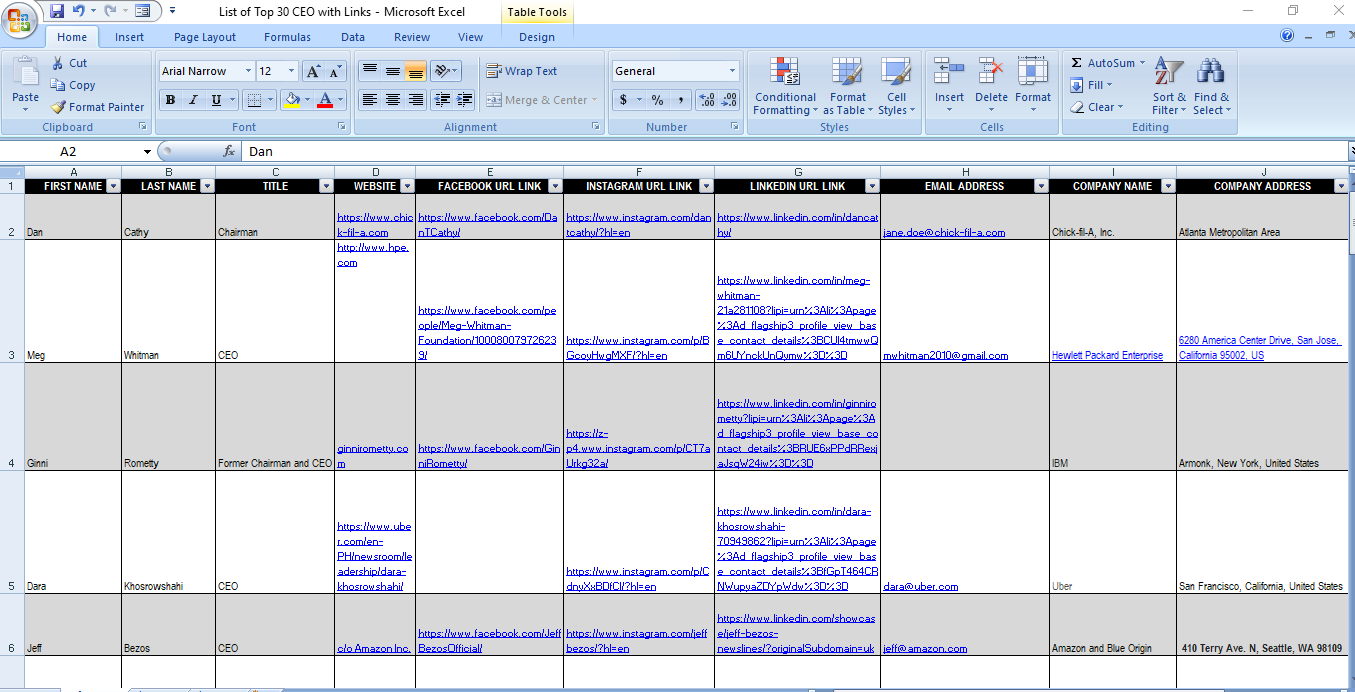The height and width of the screenshot is (692, 1355).
Task: Click the Delete cells button
Action: [991, 86]
